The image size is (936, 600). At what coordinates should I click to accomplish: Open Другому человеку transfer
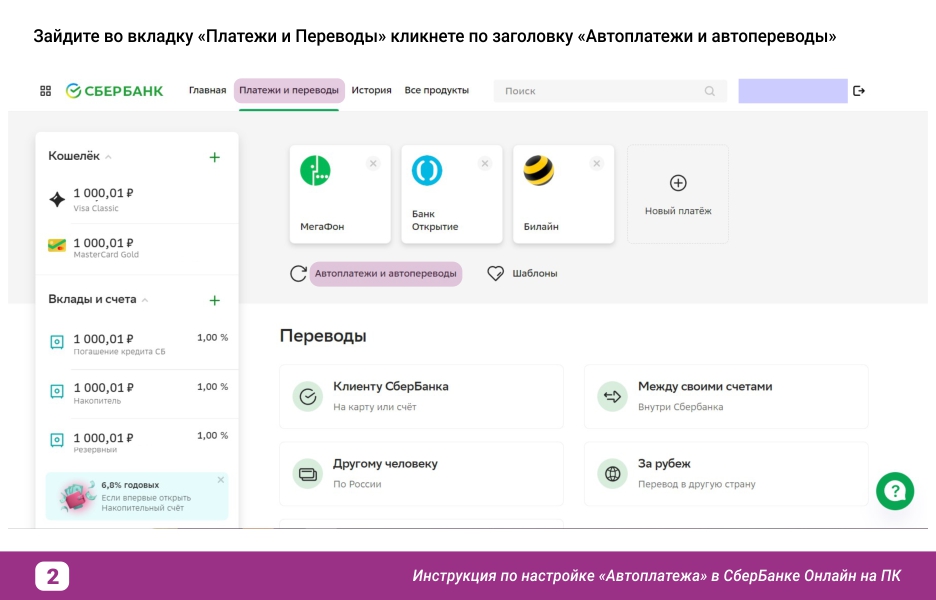coord(421,474)
